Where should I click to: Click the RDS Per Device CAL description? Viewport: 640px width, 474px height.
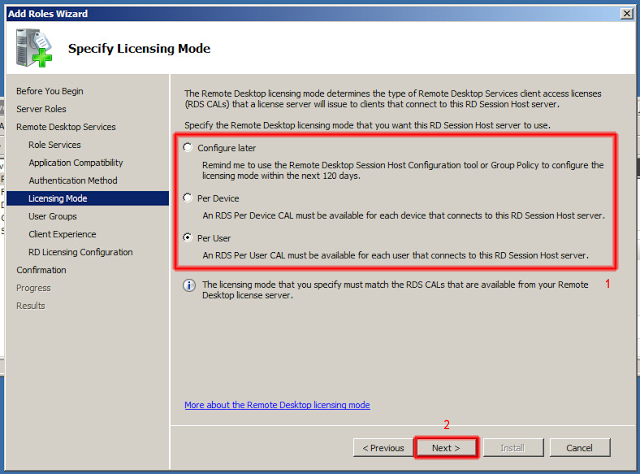pyautogui.click(x=404, y=216)
